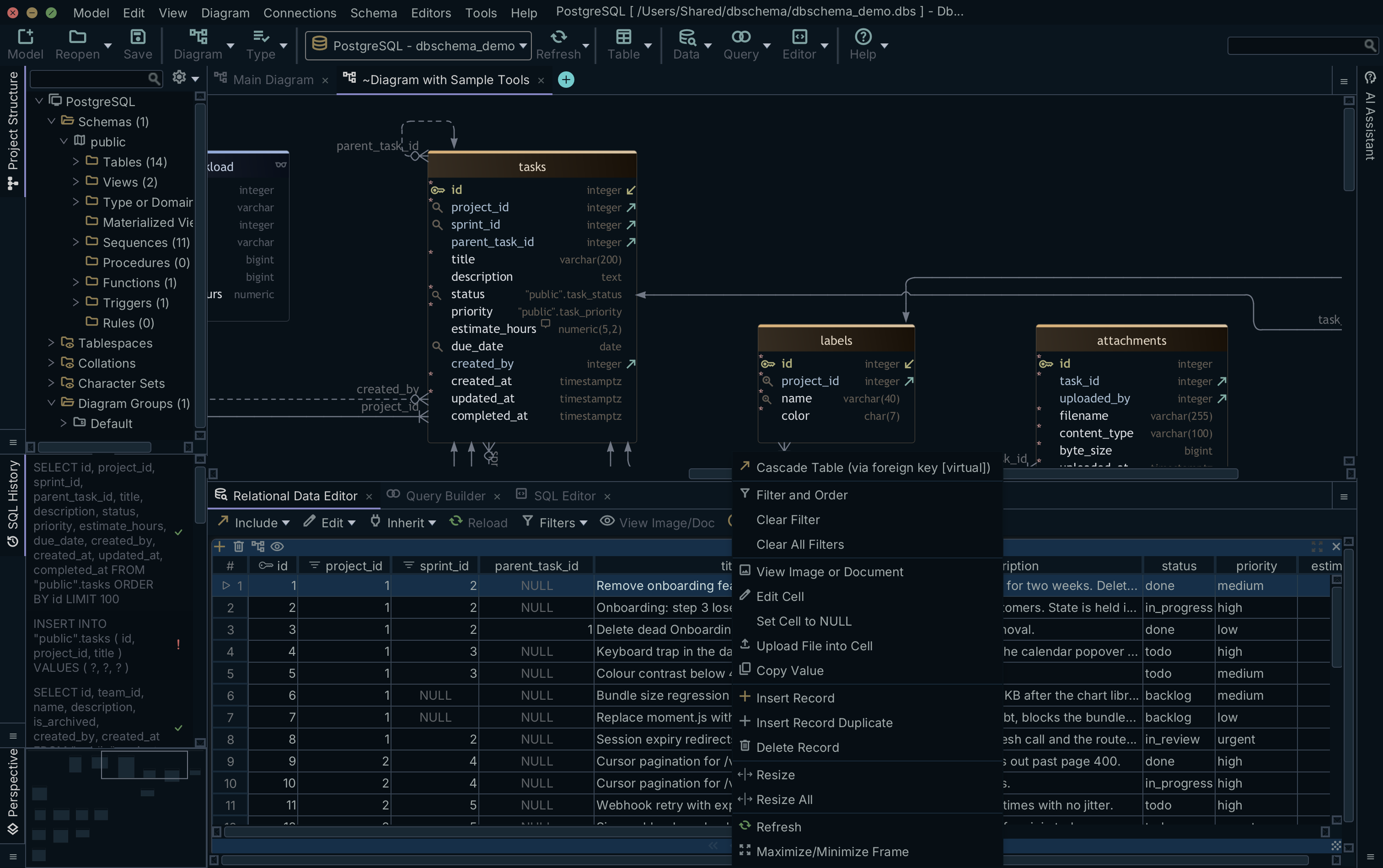Viewport: 1383px width, 868px height.
Task: Click the project_id column header
Action: (x=344, y=565)
